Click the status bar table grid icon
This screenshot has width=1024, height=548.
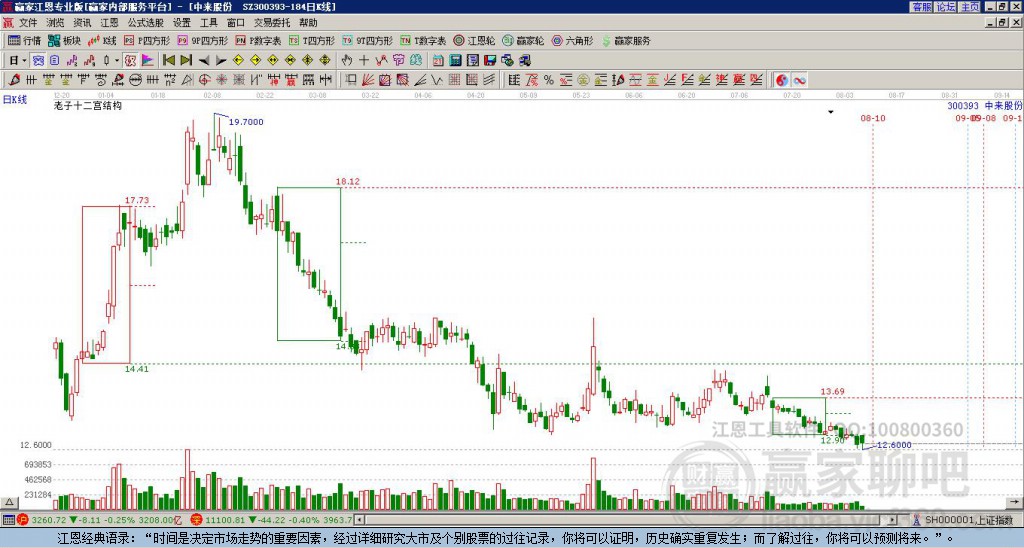[x=8, y=520]
